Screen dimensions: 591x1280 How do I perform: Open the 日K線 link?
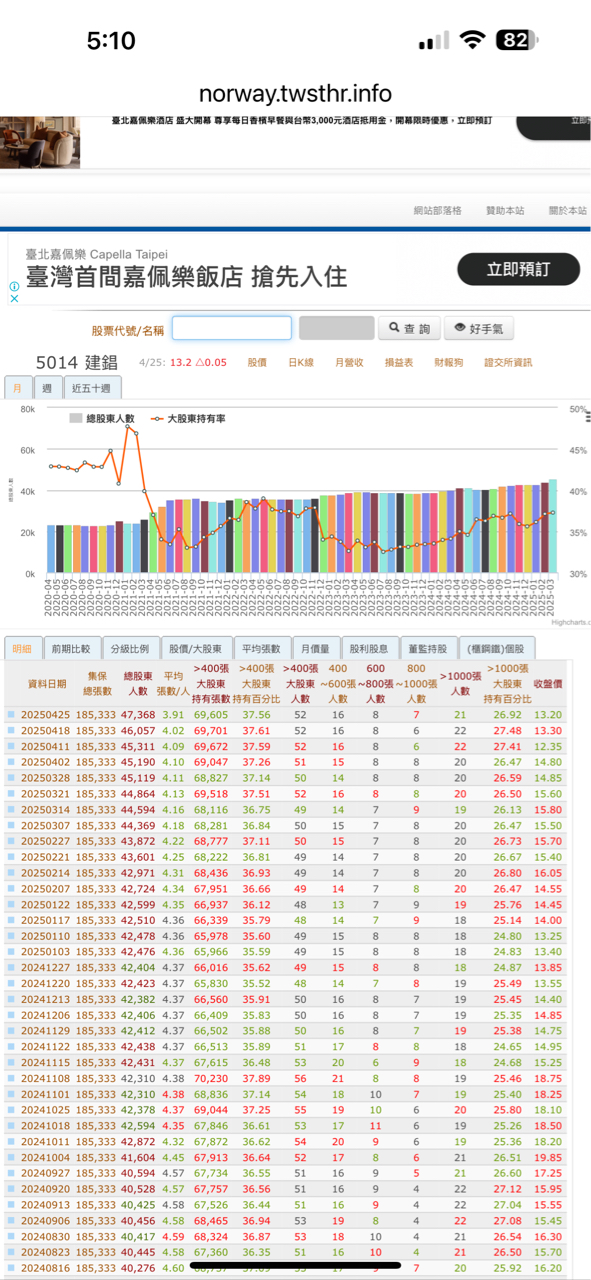[x=301, y=362]
